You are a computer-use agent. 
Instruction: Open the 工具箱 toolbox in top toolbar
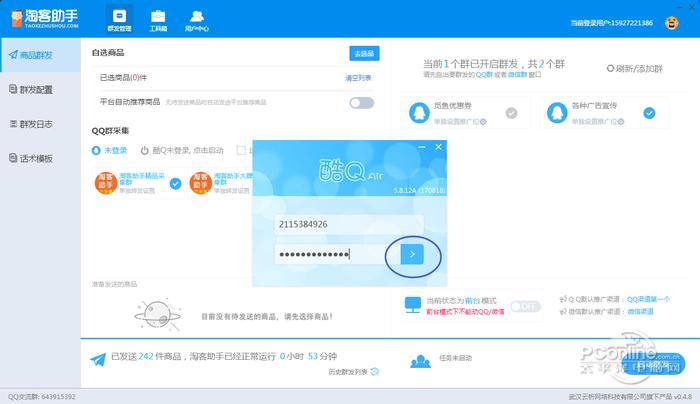[158, 21]
